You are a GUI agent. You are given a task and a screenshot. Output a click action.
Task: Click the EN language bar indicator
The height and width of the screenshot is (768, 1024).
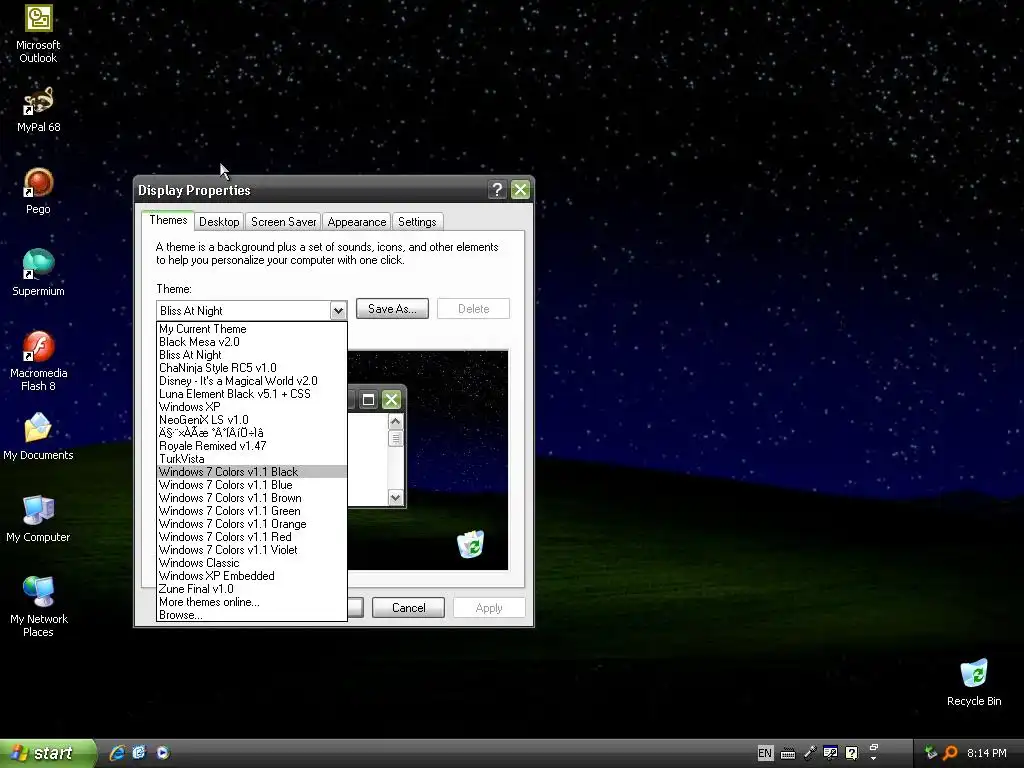(x=765, y=753)
